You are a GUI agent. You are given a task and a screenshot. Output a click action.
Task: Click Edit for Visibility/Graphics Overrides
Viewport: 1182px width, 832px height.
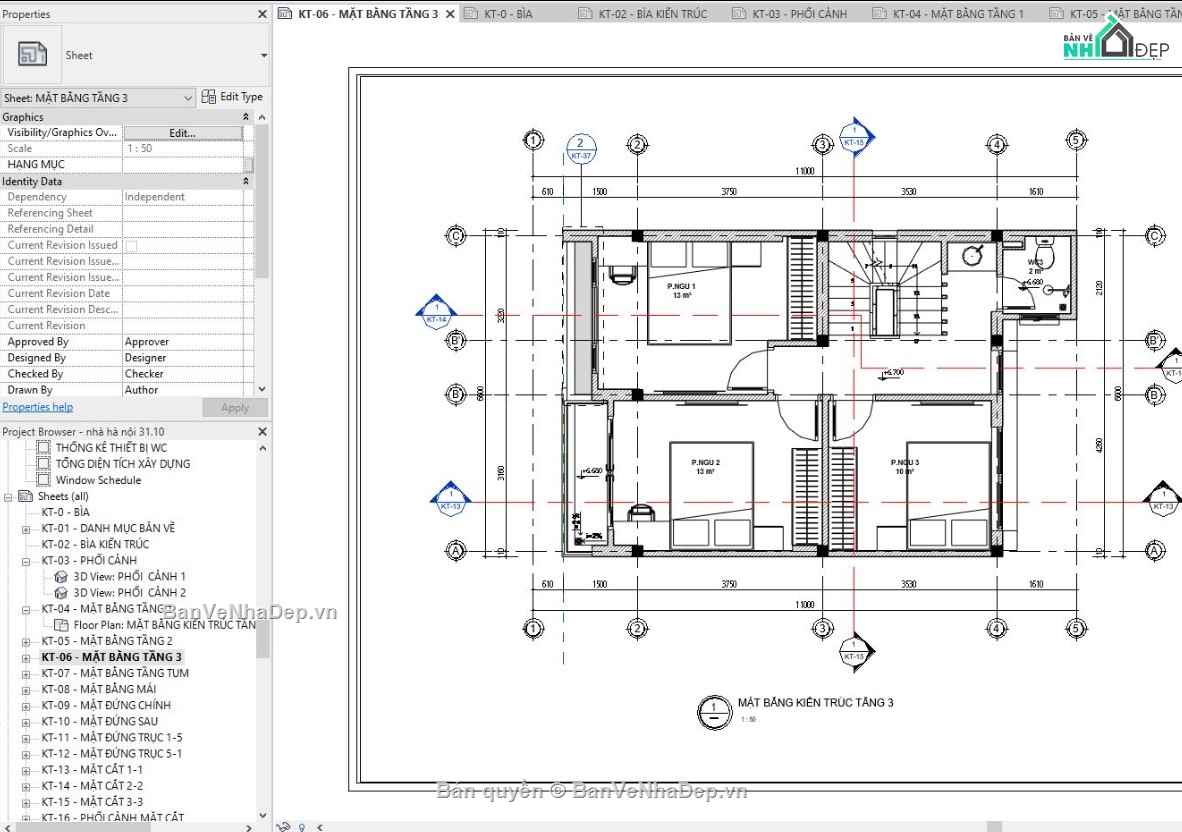click(182, 133)
